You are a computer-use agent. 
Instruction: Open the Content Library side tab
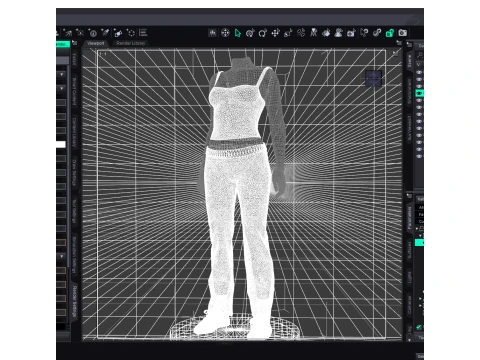(x=74, y=132)
